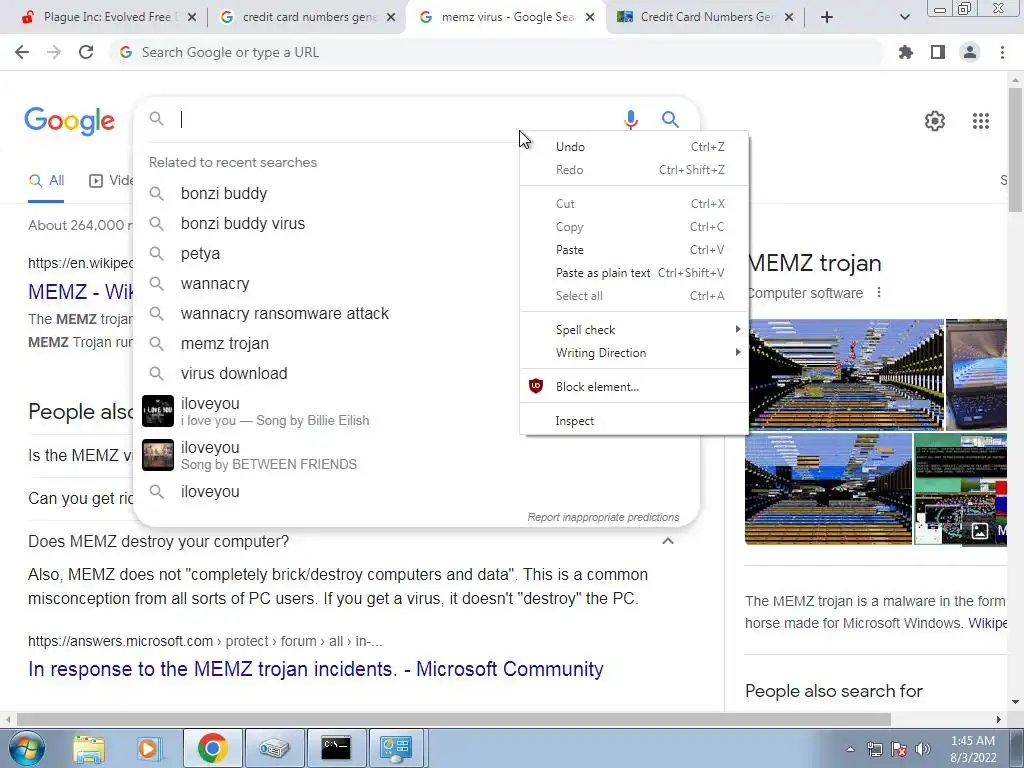Viewport: 1024px width, 768px height.
Task: Open the lower-left MEMZ glitch thumbnail
Action: [x=828, y=488]
